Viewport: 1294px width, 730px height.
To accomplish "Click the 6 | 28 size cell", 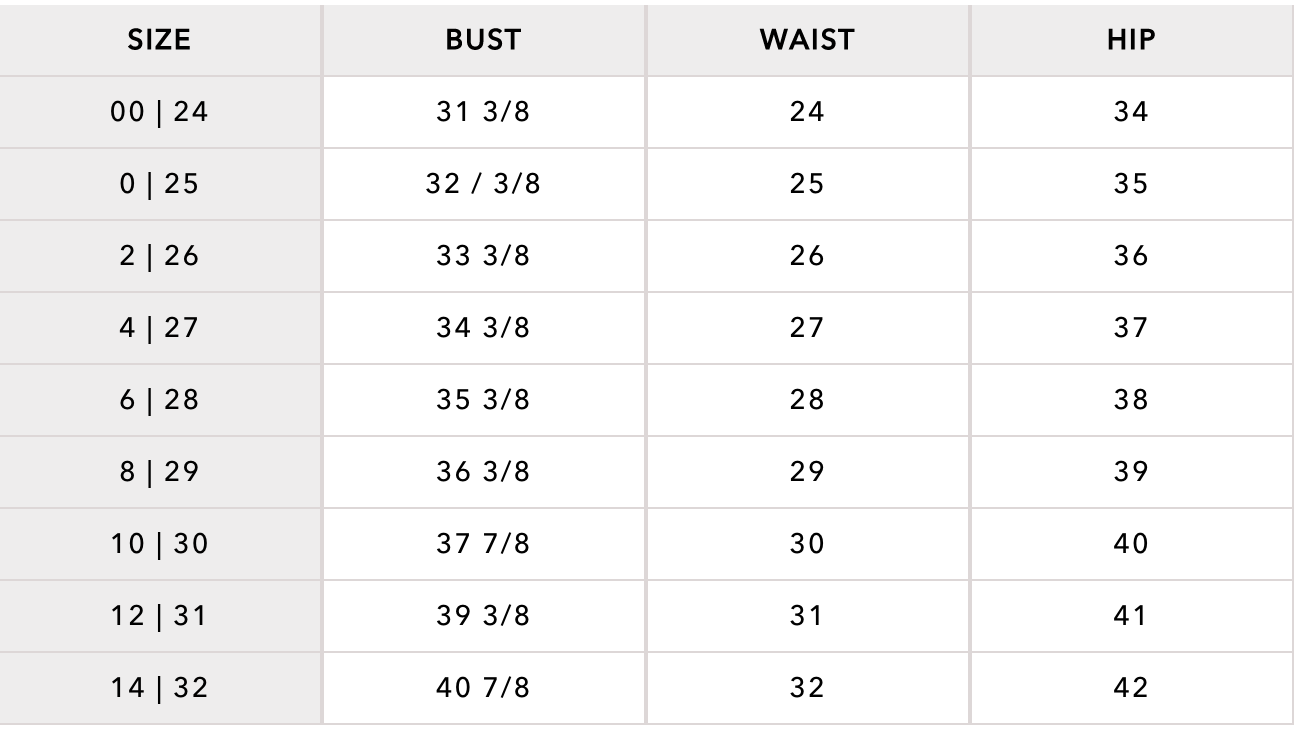I will (x=160, y=400).
